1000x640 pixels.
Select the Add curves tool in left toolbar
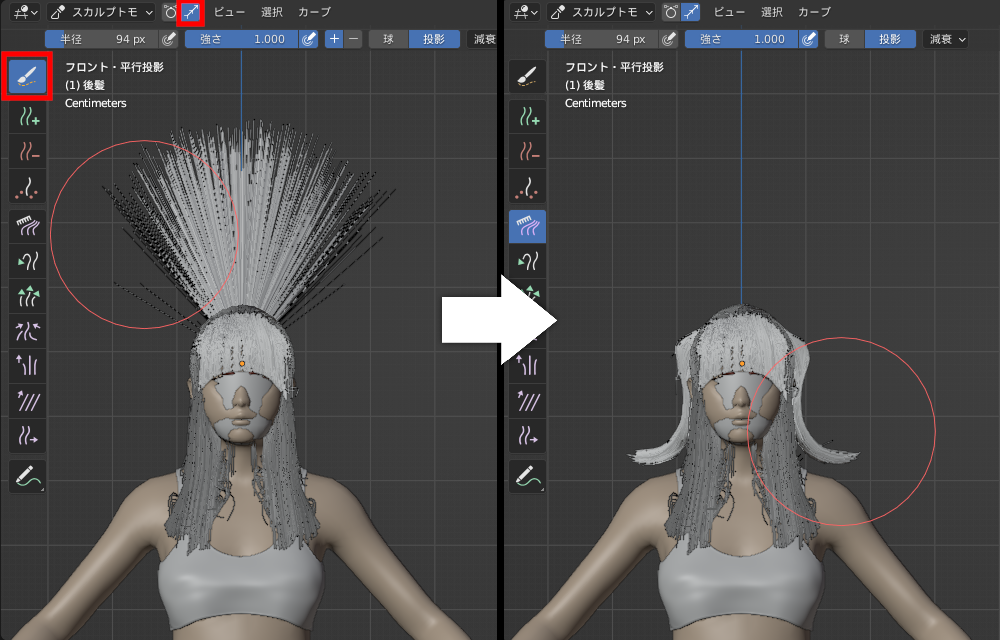click(x=28, y=117)
